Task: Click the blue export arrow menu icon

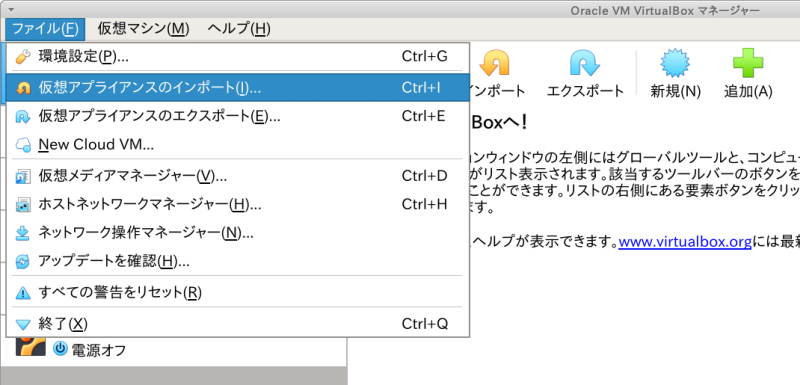Action: (23, 117)
